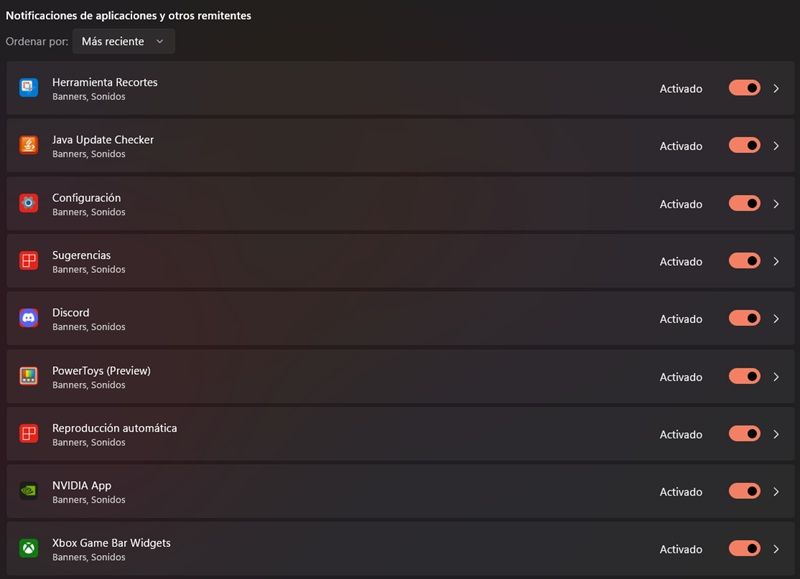Click the Sugerencias app icon
The image size is (800, 579).
[x=30, y=261]
